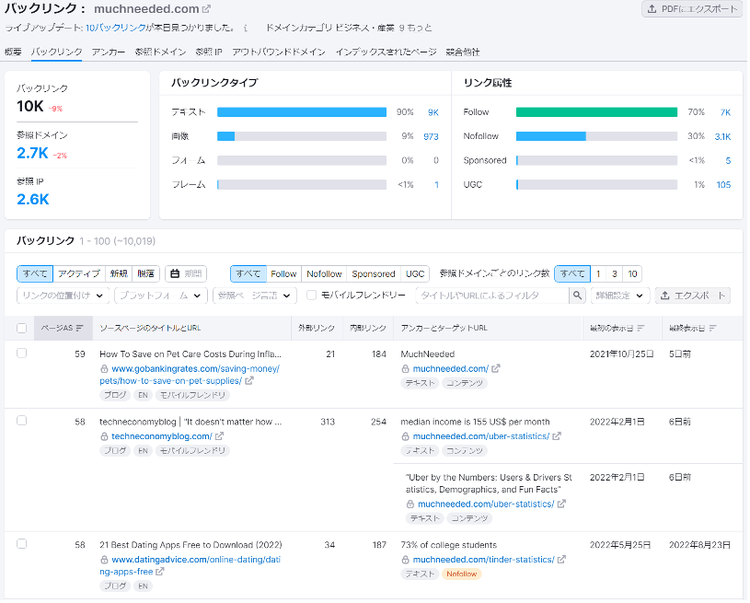This screenshot has height=603, width=750.
Task: Click the Nofollow tag in dating apps row
Action: [461, 574]
